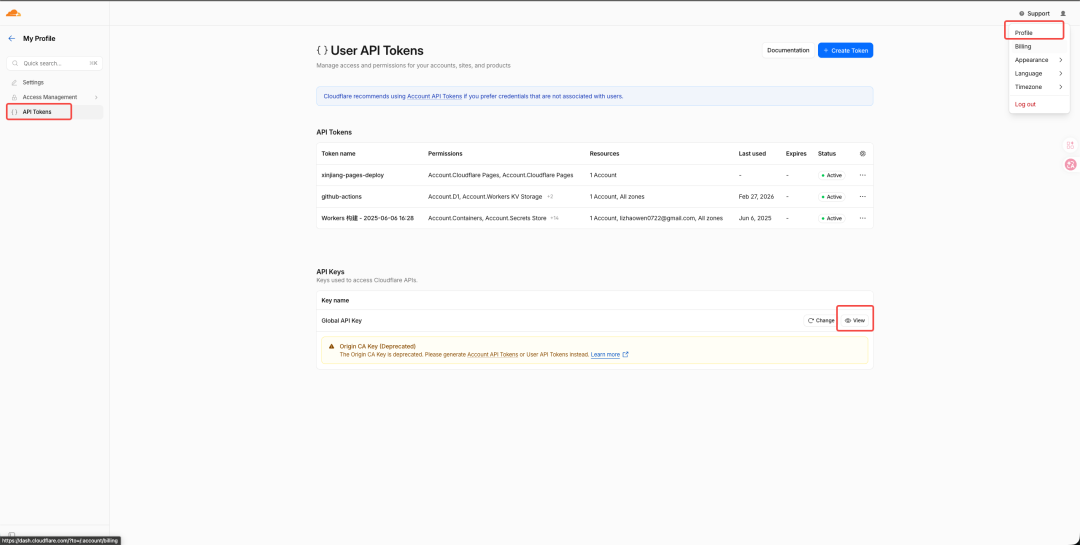1080x545 pixels.
Task: View the Global API Key
Action: (855, 320)
